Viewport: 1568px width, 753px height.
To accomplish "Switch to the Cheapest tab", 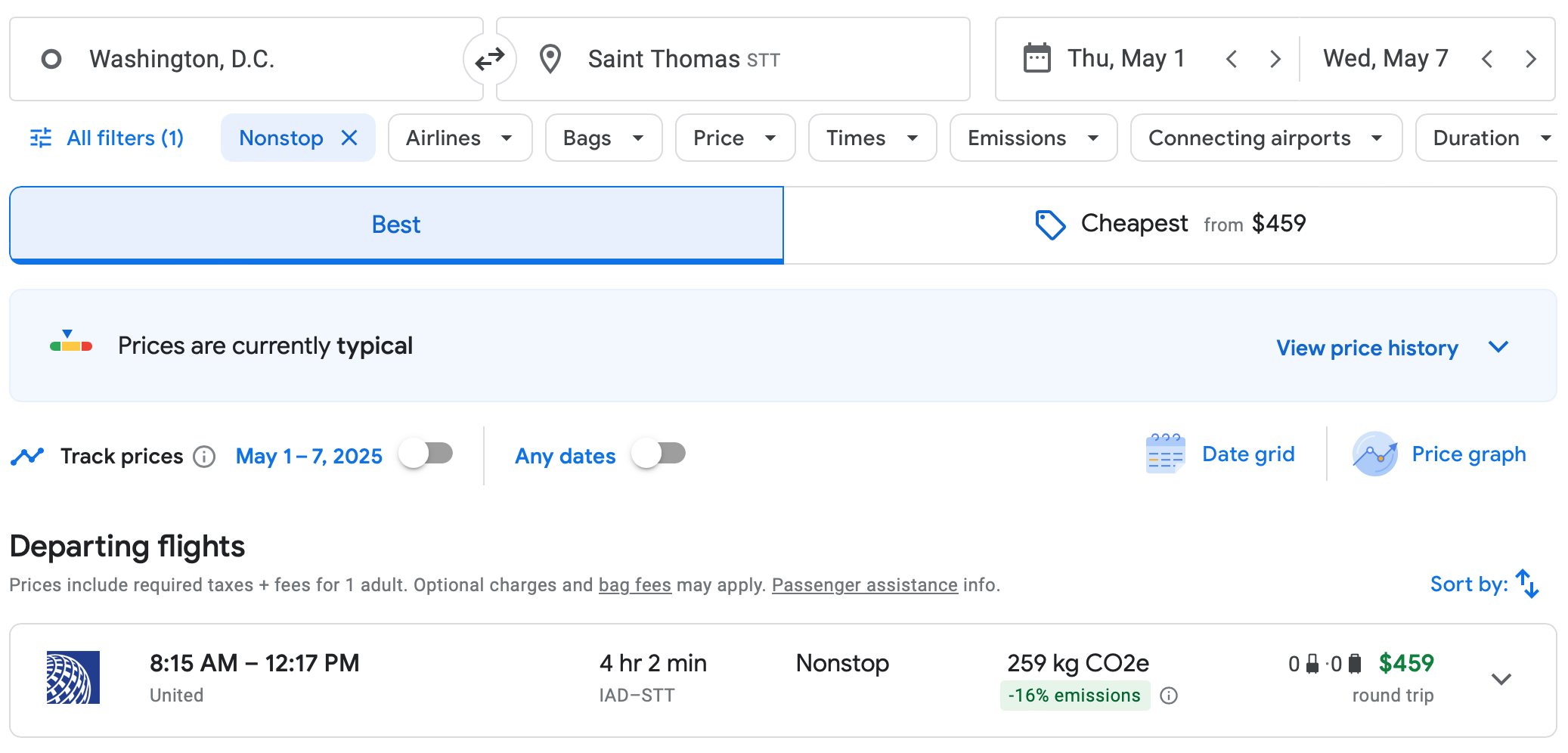I will tap(1170, 225).
